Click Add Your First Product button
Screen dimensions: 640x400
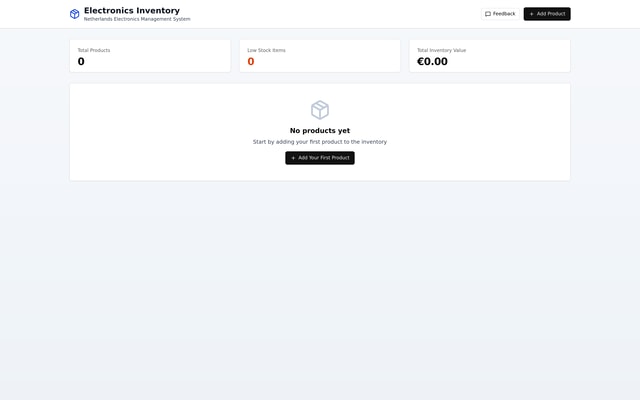(320, 158)
